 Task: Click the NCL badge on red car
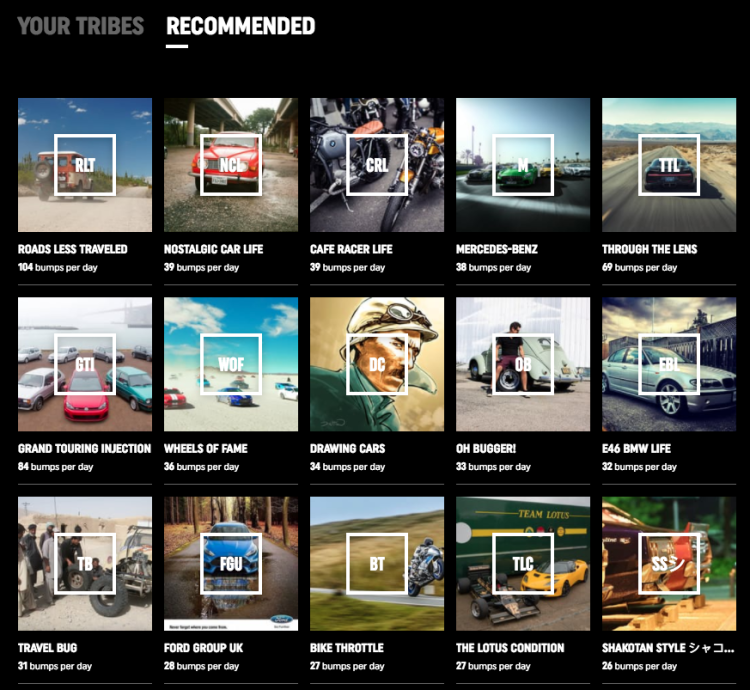[231, 165]
